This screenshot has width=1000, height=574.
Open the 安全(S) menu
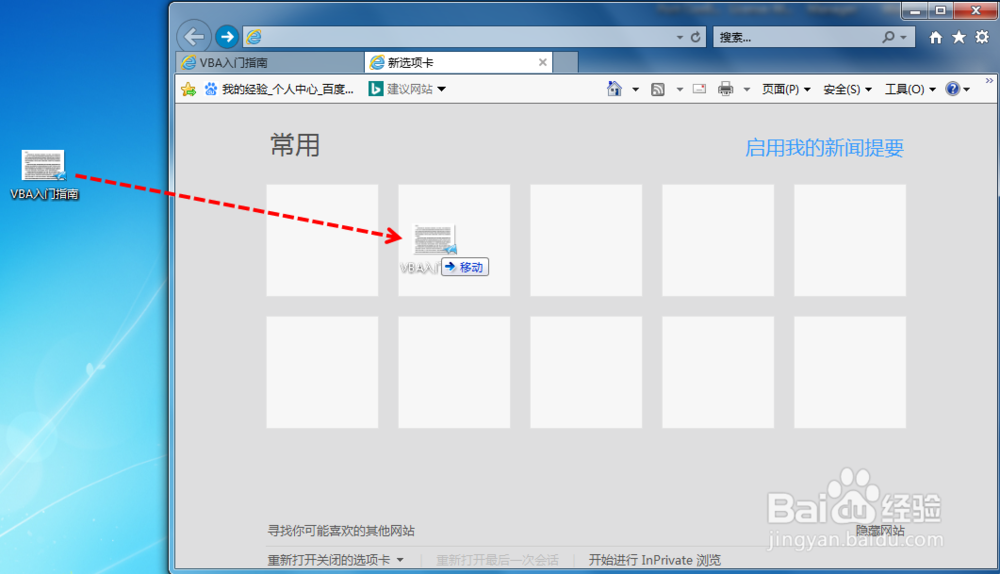point(847,89)
